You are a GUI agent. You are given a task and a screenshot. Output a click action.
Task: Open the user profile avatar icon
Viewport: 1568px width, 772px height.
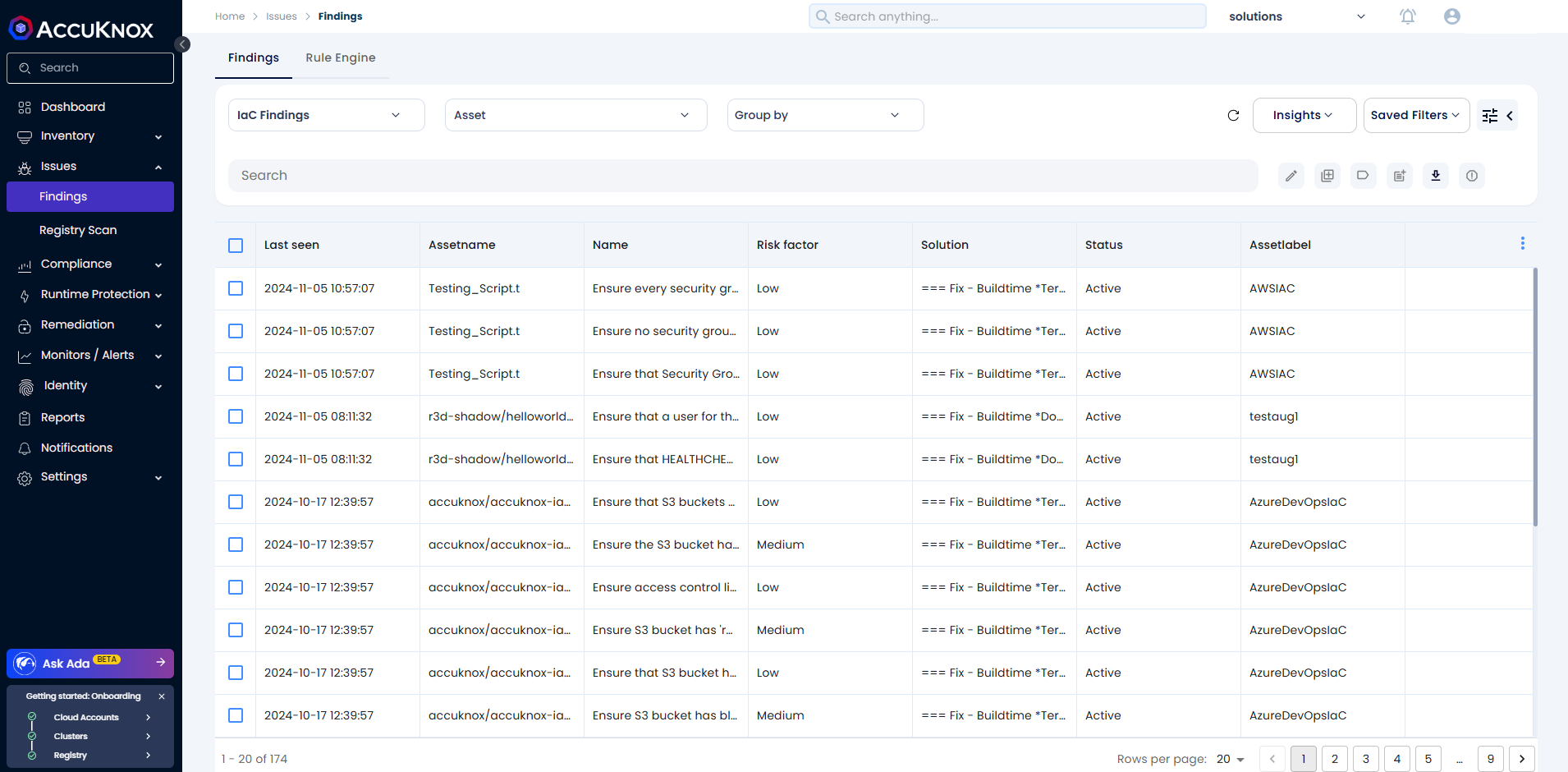[1452, 16]
